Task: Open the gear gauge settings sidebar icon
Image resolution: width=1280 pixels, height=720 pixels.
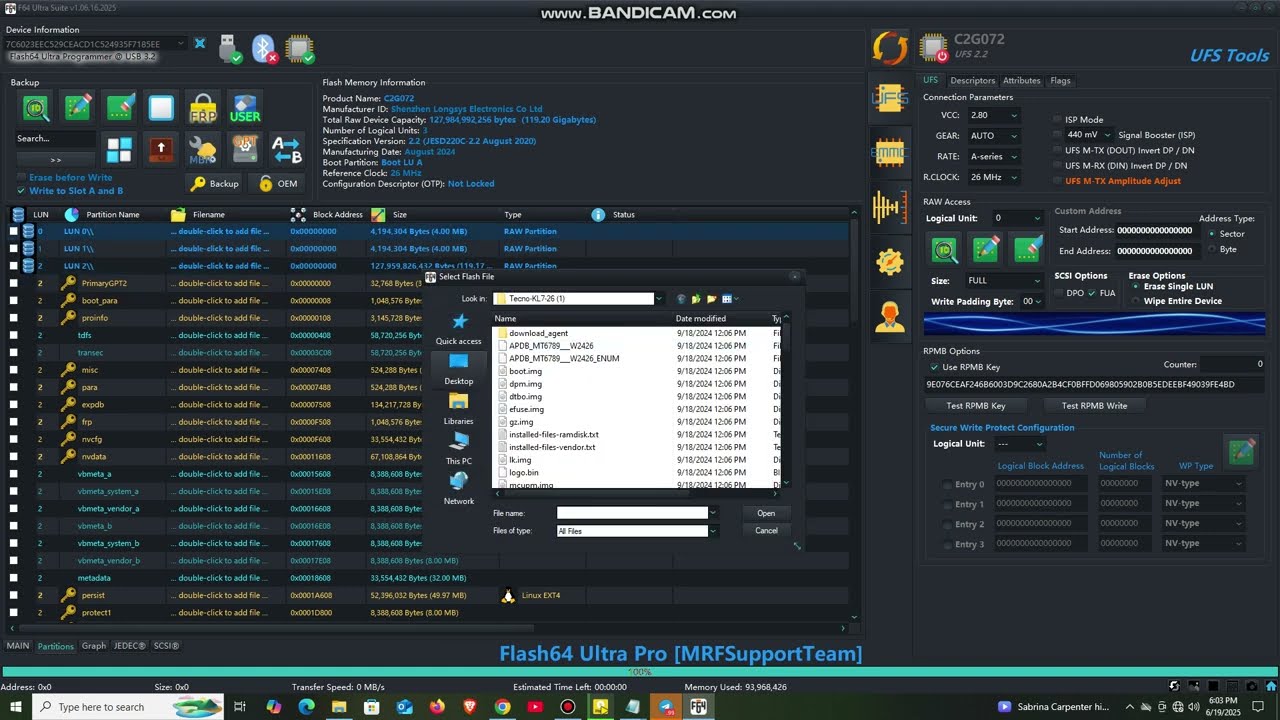Action: click(889, 262)
